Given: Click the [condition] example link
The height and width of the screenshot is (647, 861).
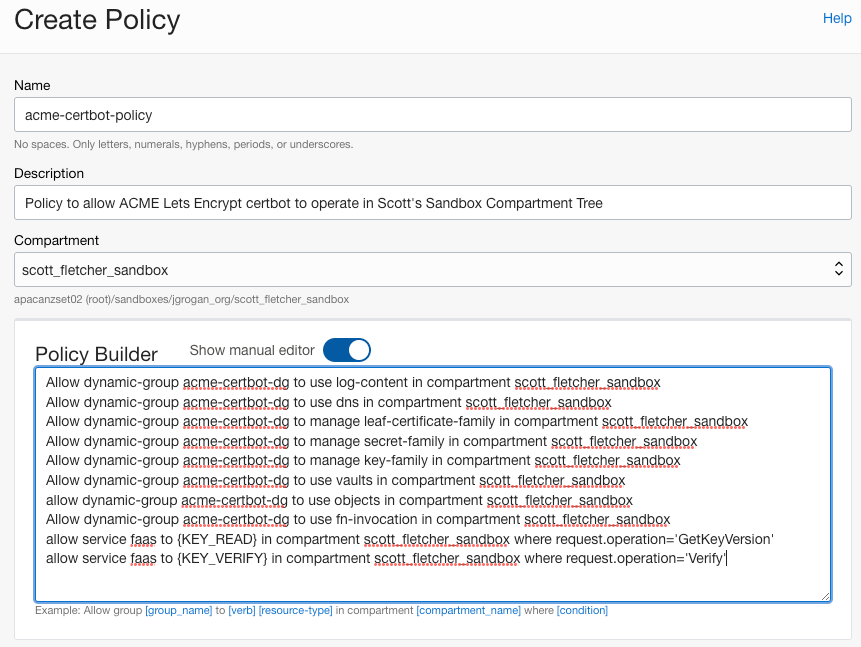Looking at the screenshot, I should point(582,610).
